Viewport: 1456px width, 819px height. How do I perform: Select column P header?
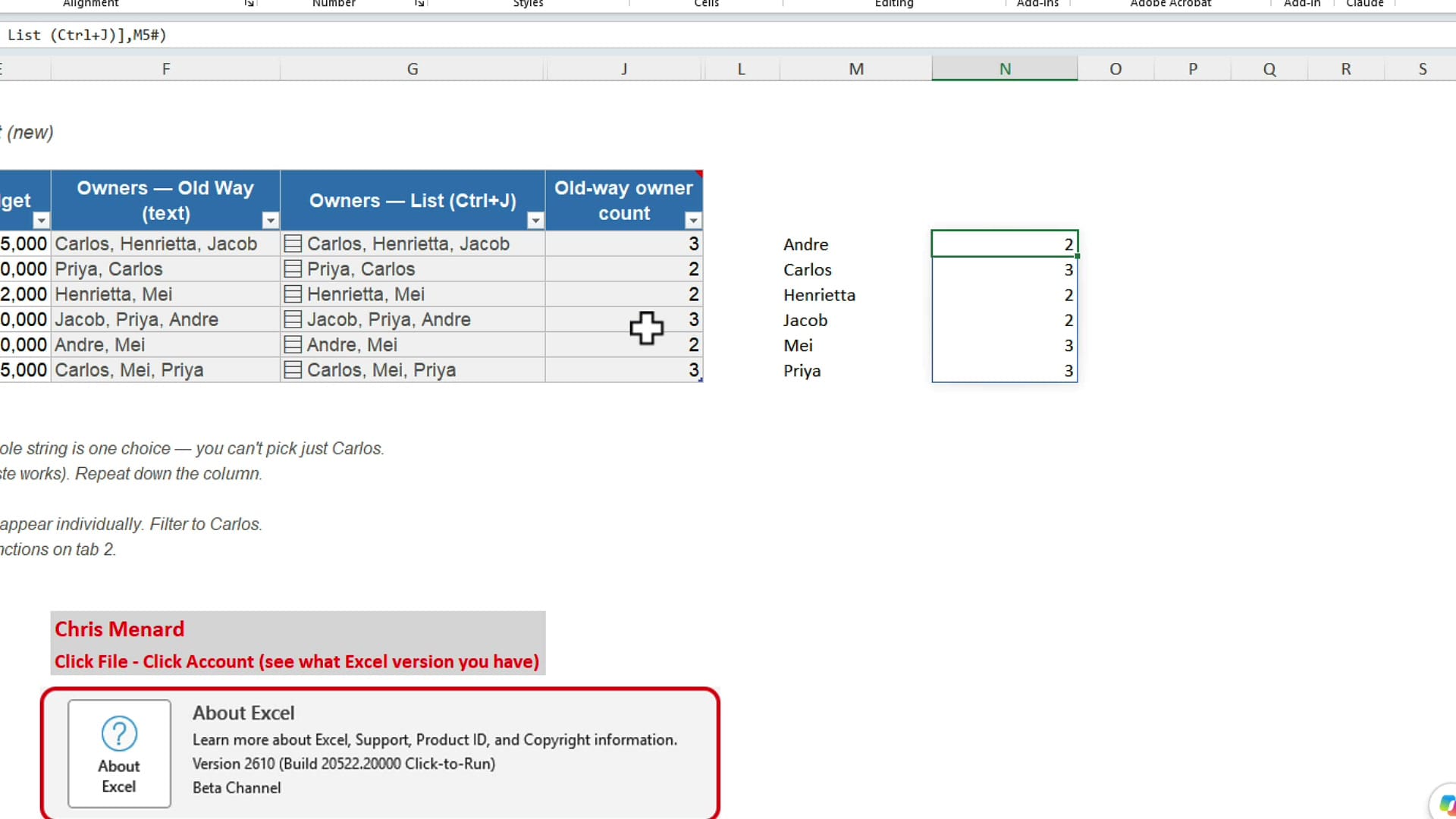pos(1193,69)
